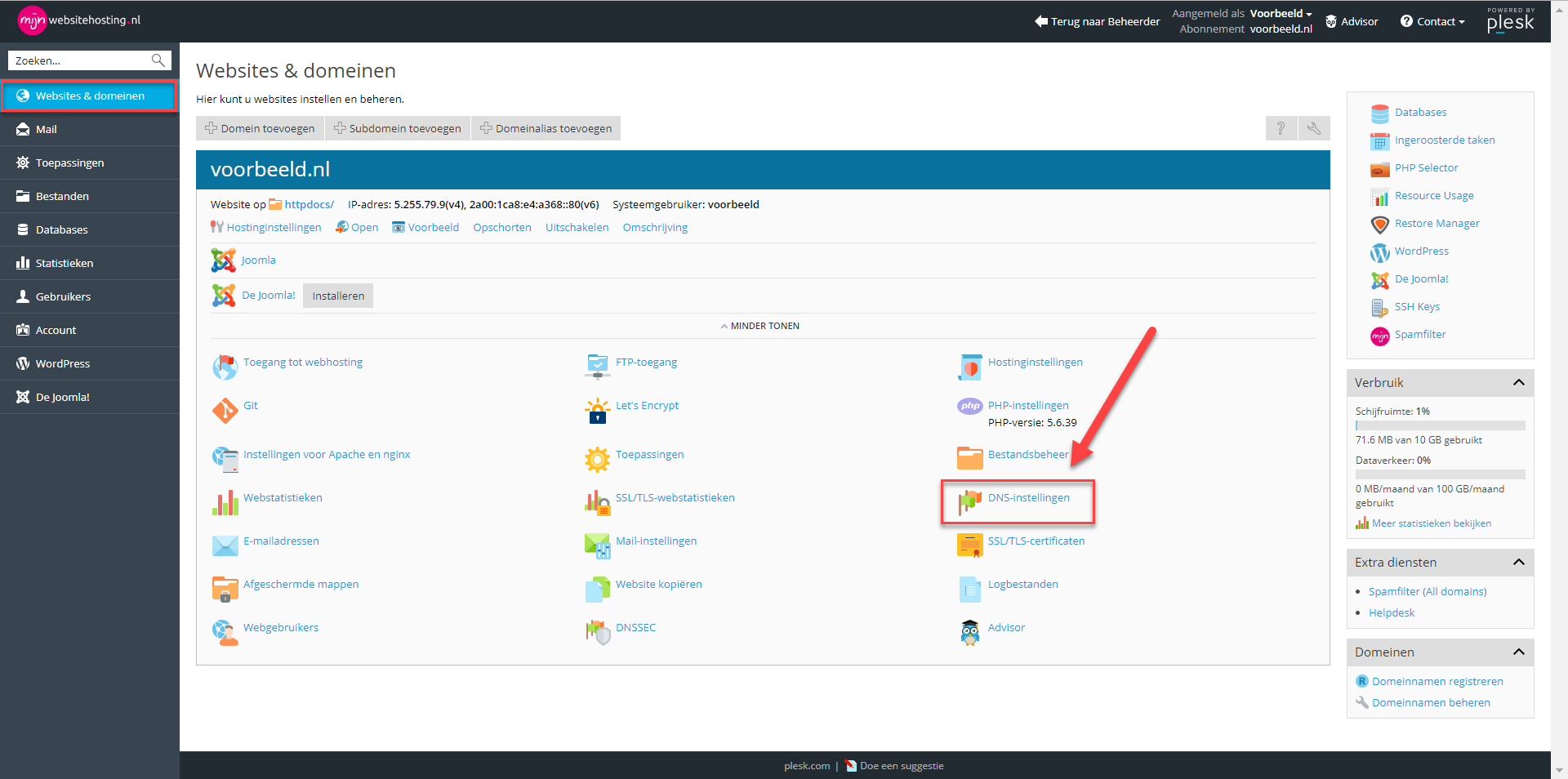Click the Restore Manager icon
This screenshot has width=1568, height=779.
pos(1379,225)
